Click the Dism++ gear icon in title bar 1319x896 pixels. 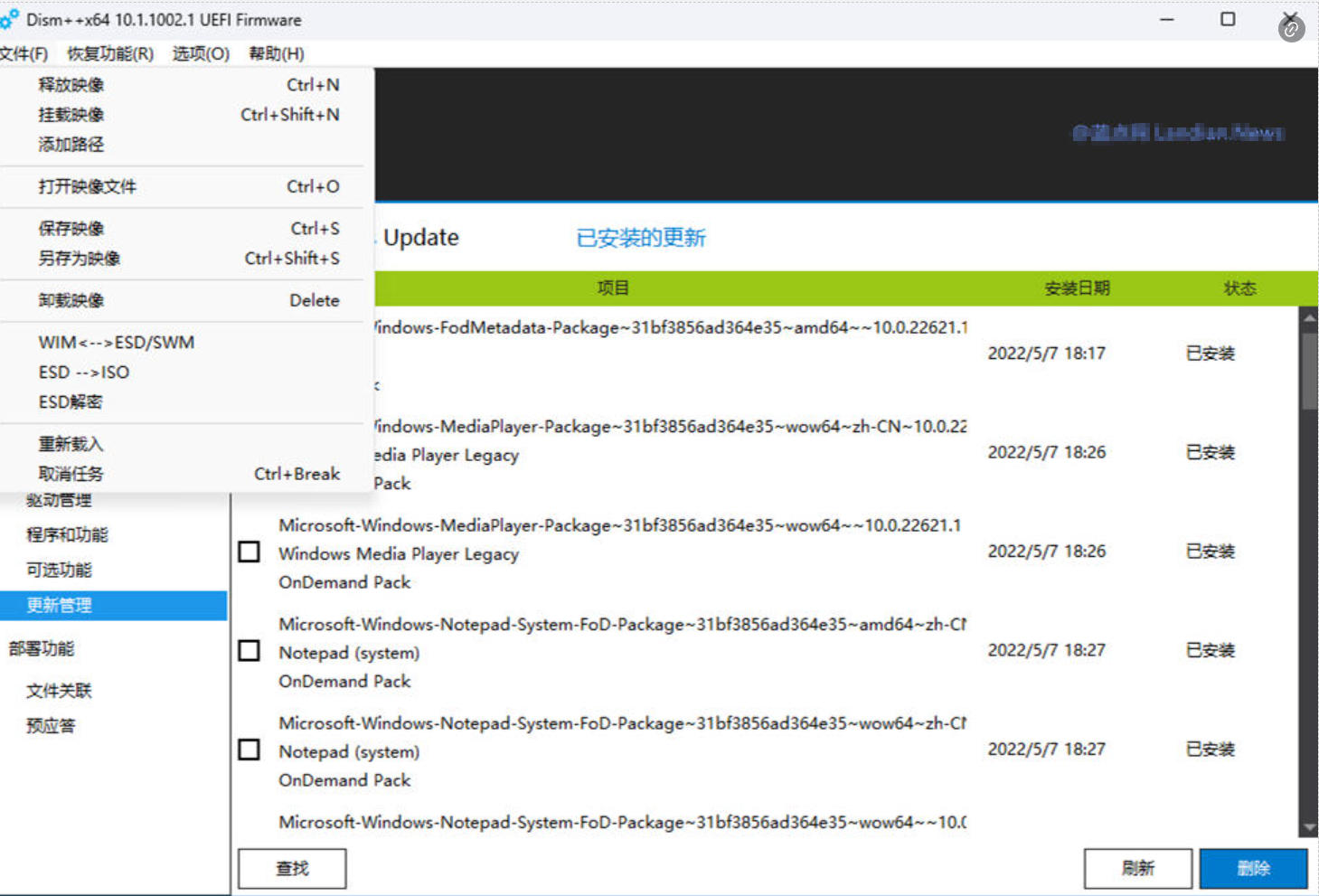[10, 19]
